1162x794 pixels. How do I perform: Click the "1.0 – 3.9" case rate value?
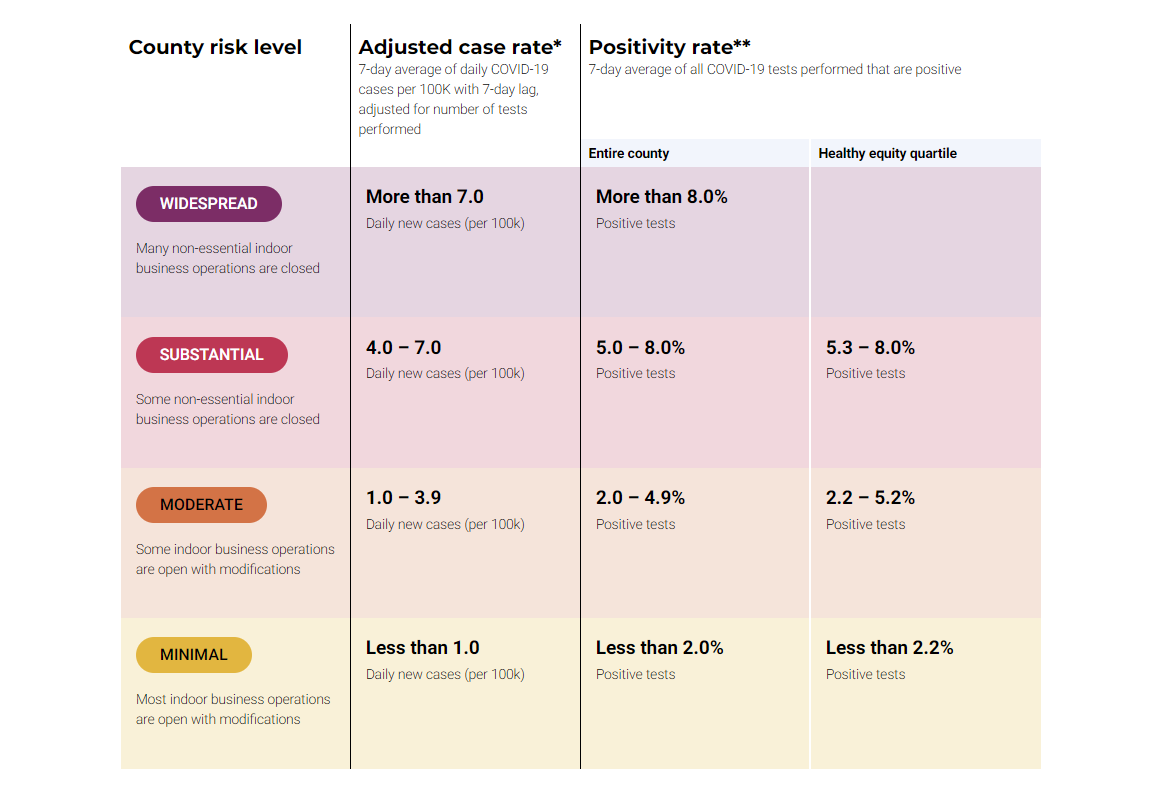tap(403, 498)
